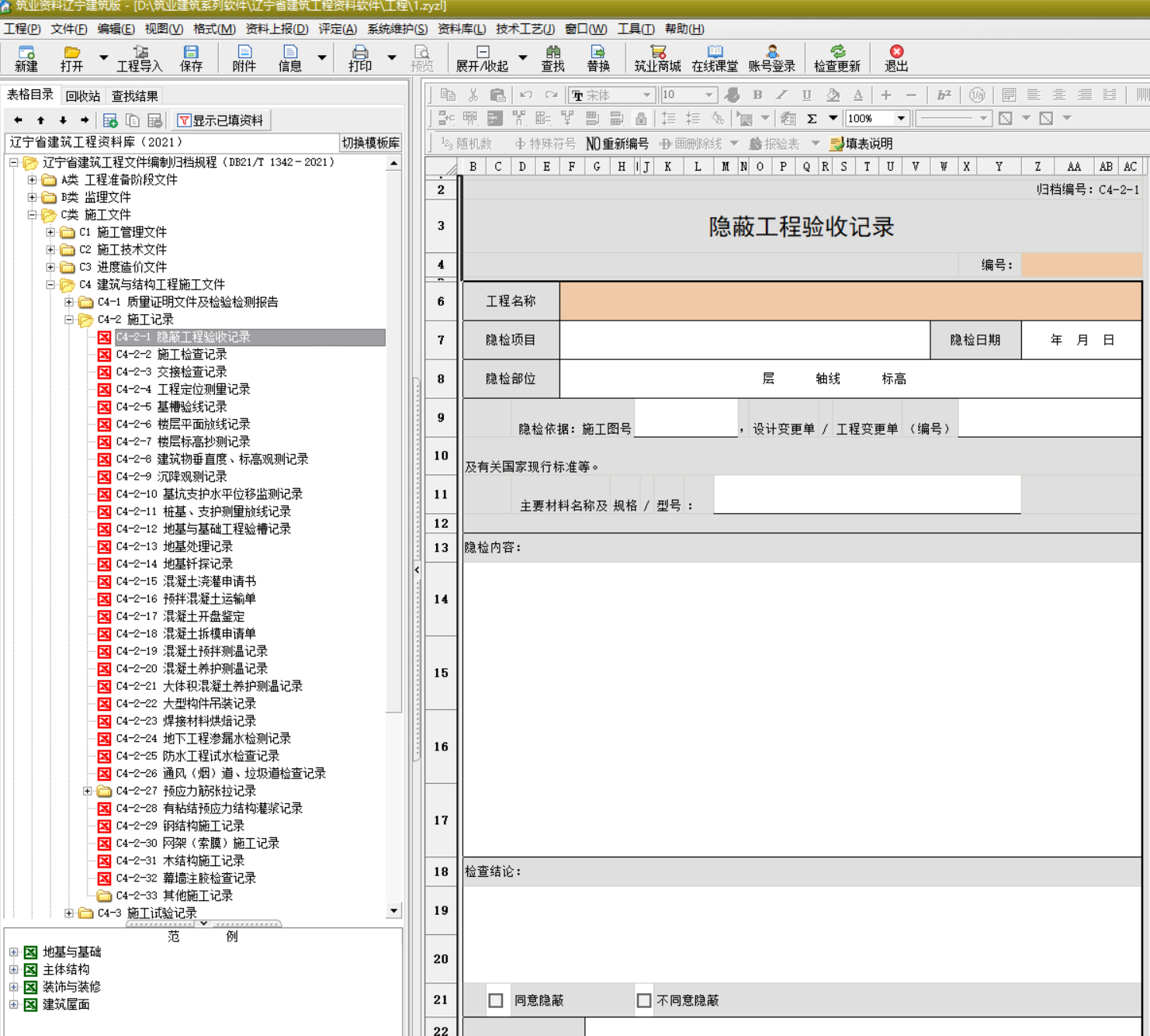The image size is (1150, 1036).
Task: Click the 检查更新 check update icon
Action: pyautogui.click(x=837, y=58)
